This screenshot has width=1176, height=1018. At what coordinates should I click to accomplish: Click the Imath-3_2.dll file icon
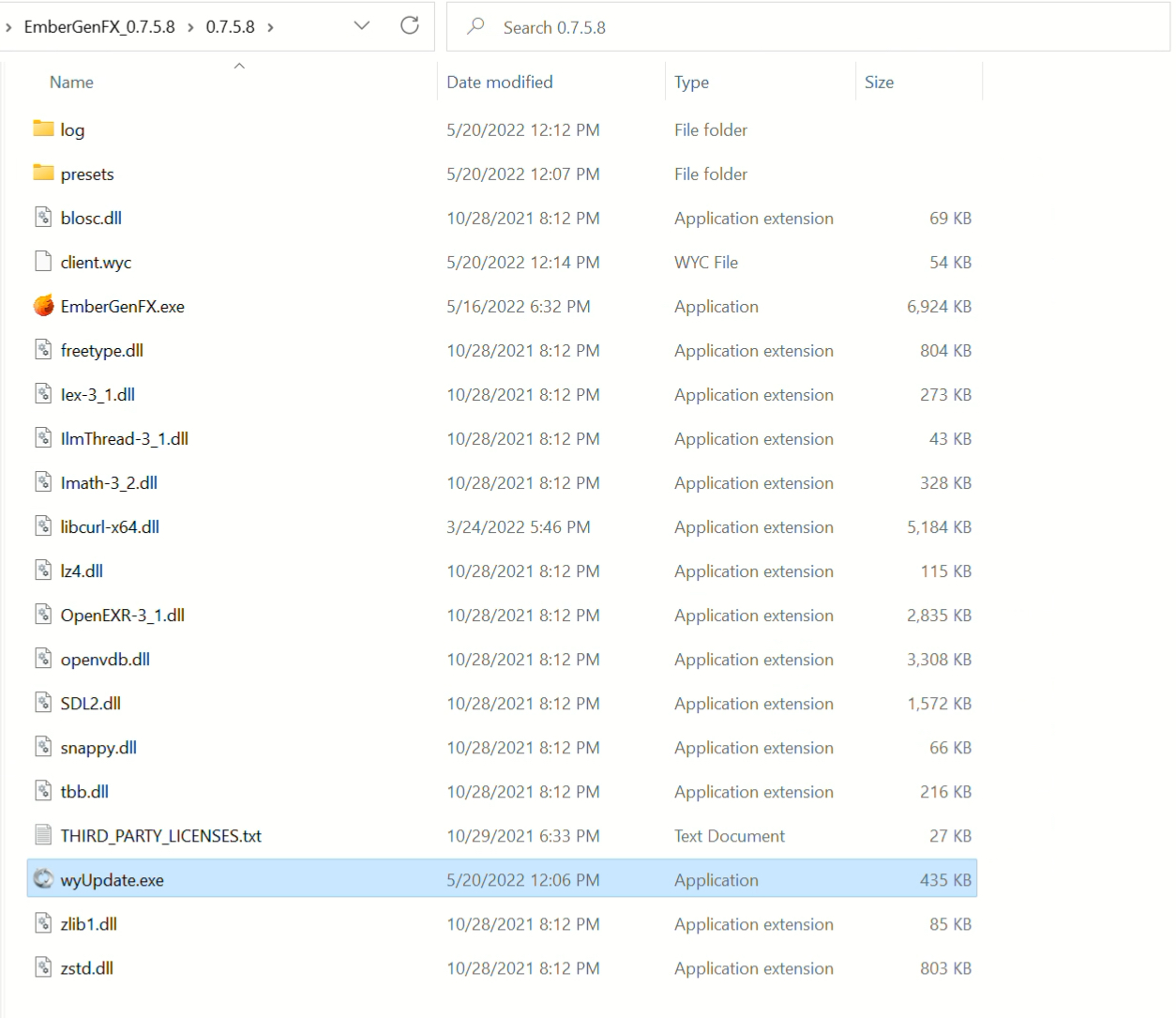point(43,482)
